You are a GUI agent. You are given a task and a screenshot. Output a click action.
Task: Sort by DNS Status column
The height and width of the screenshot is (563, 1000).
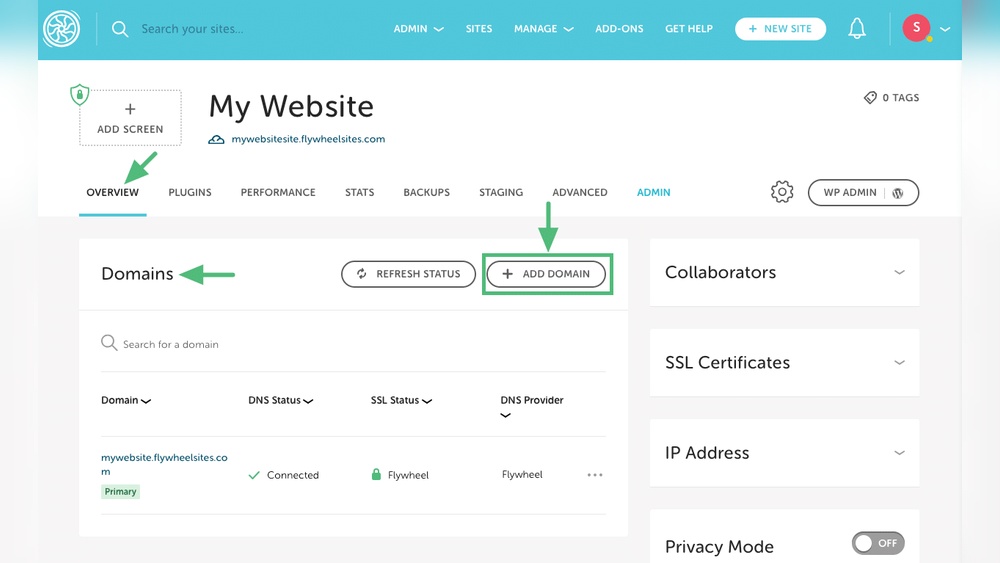pyautogui.click(x=281, y=400)
